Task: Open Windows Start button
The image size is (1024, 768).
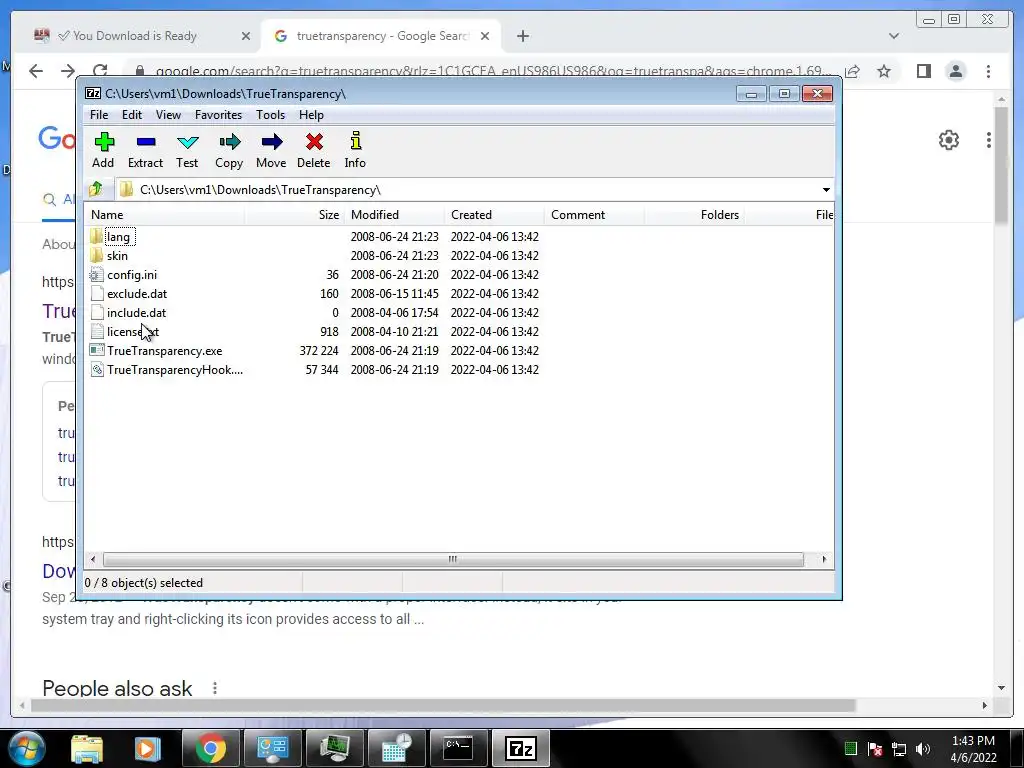Action: pos(26,748)
